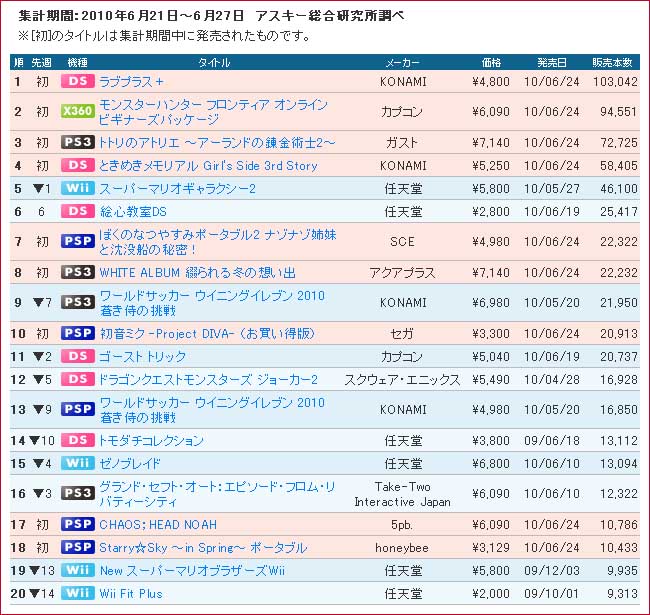The height and width of the screenshot is (615, 650).
Task: Open the 絵心教室DS title link
Action: 133,212
